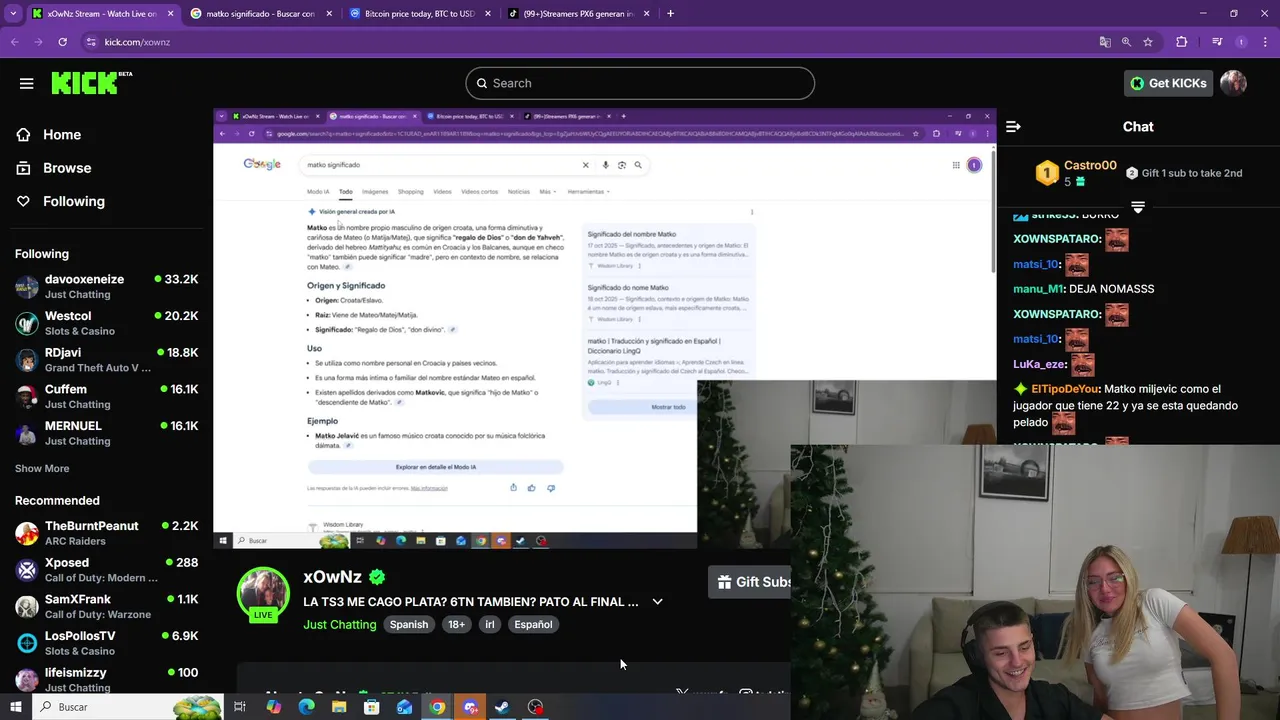Select the Spanish tag
This screenshot has height=720, width=1280.
(409, 624)
